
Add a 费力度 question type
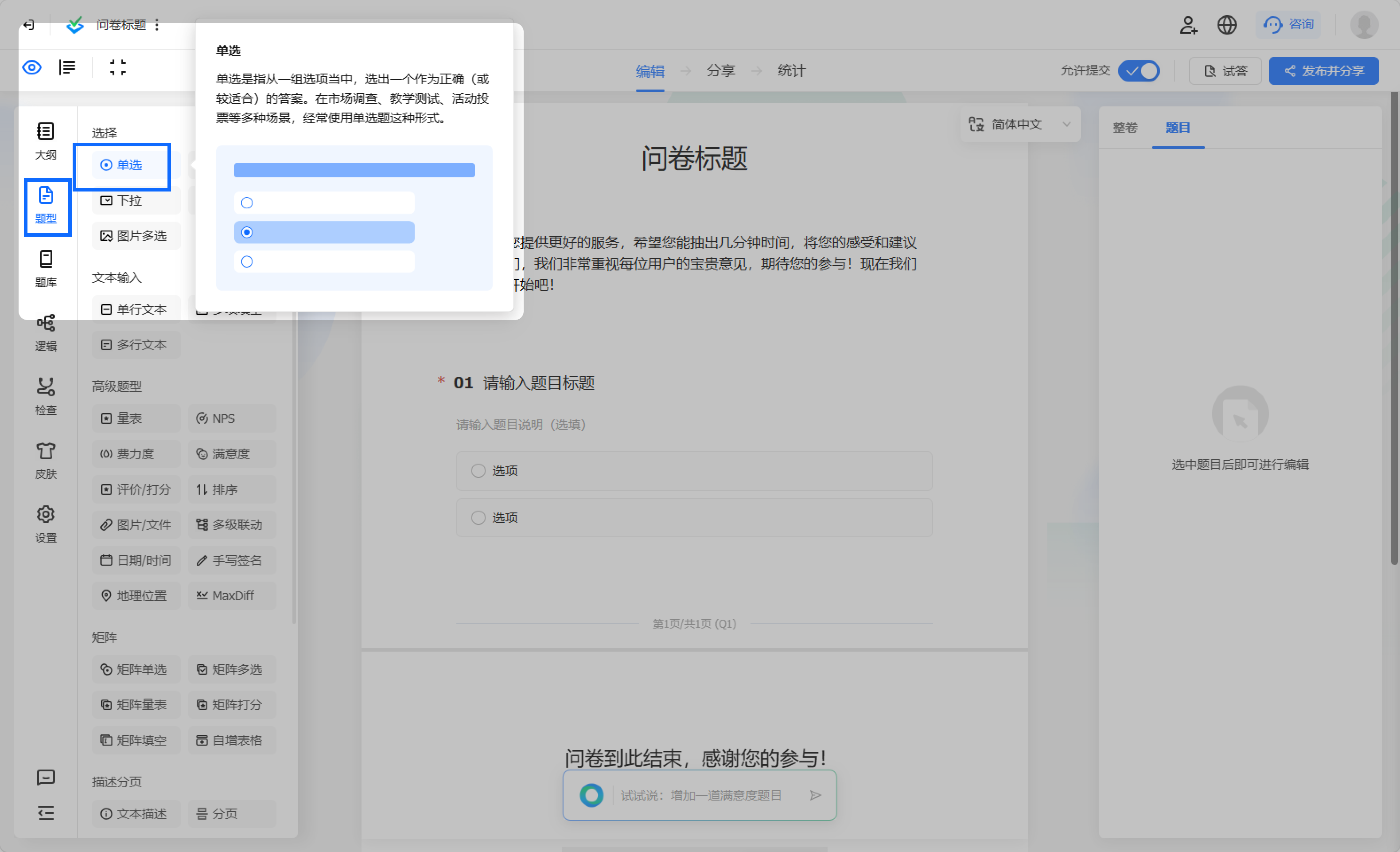[x=136, y=454]
